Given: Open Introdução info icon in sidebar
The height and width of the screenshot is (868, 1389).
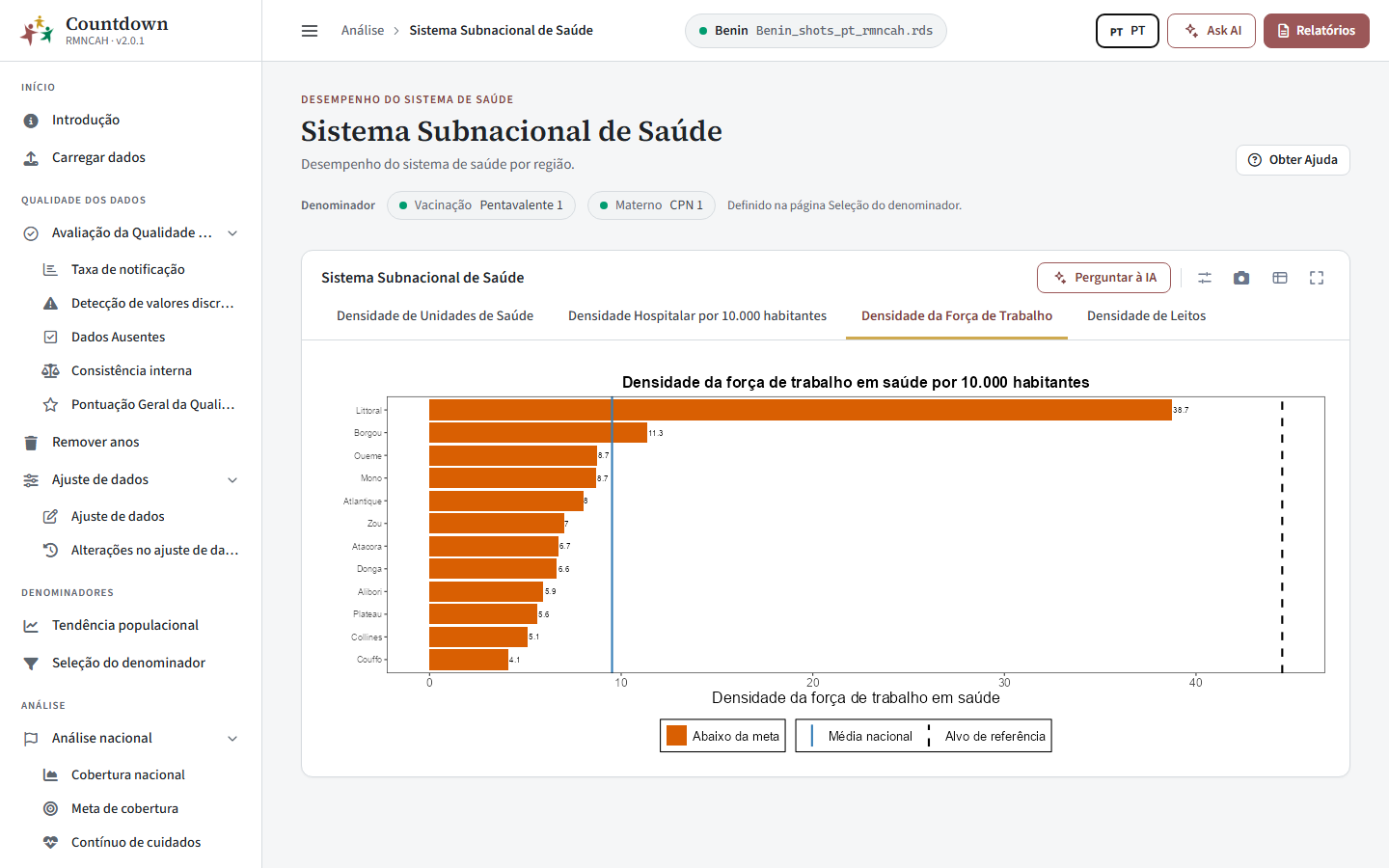Looking at the screenshot, I should (x=31, y=121).
